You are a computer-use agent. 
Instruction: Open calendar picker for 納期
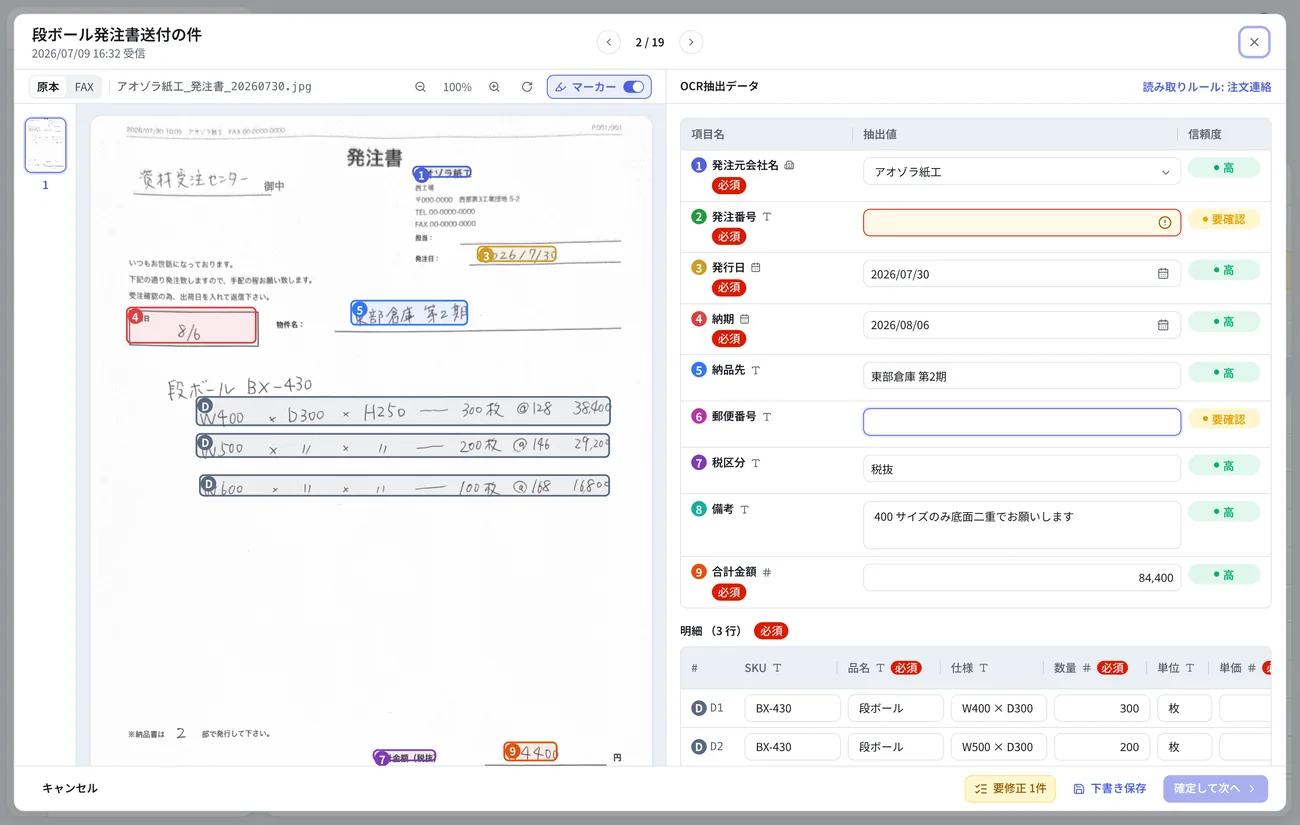[1163, 325]
